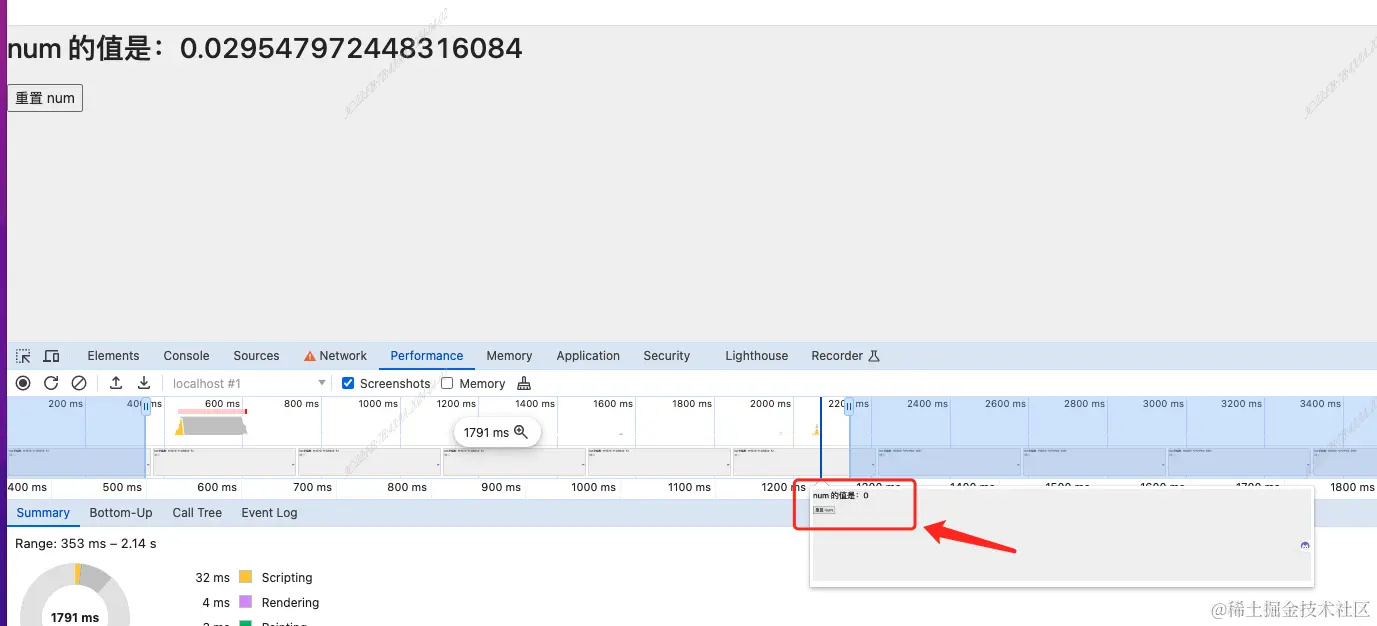Open the Sources tab
1377x626 pixels.
[x=256, y=356]
